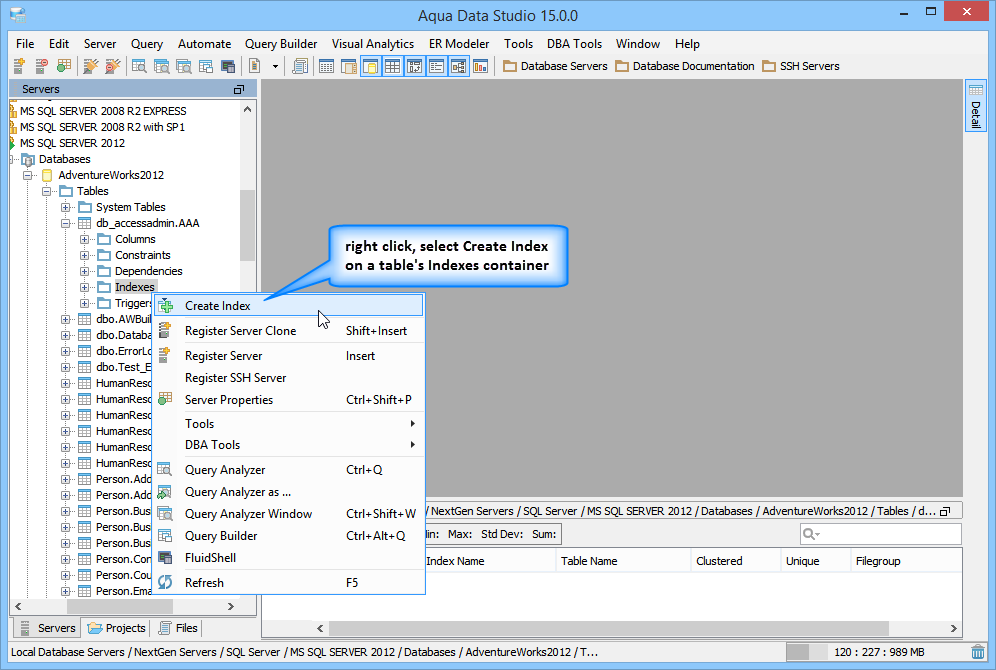Open the Visual Analytics menu

point(373,44)
